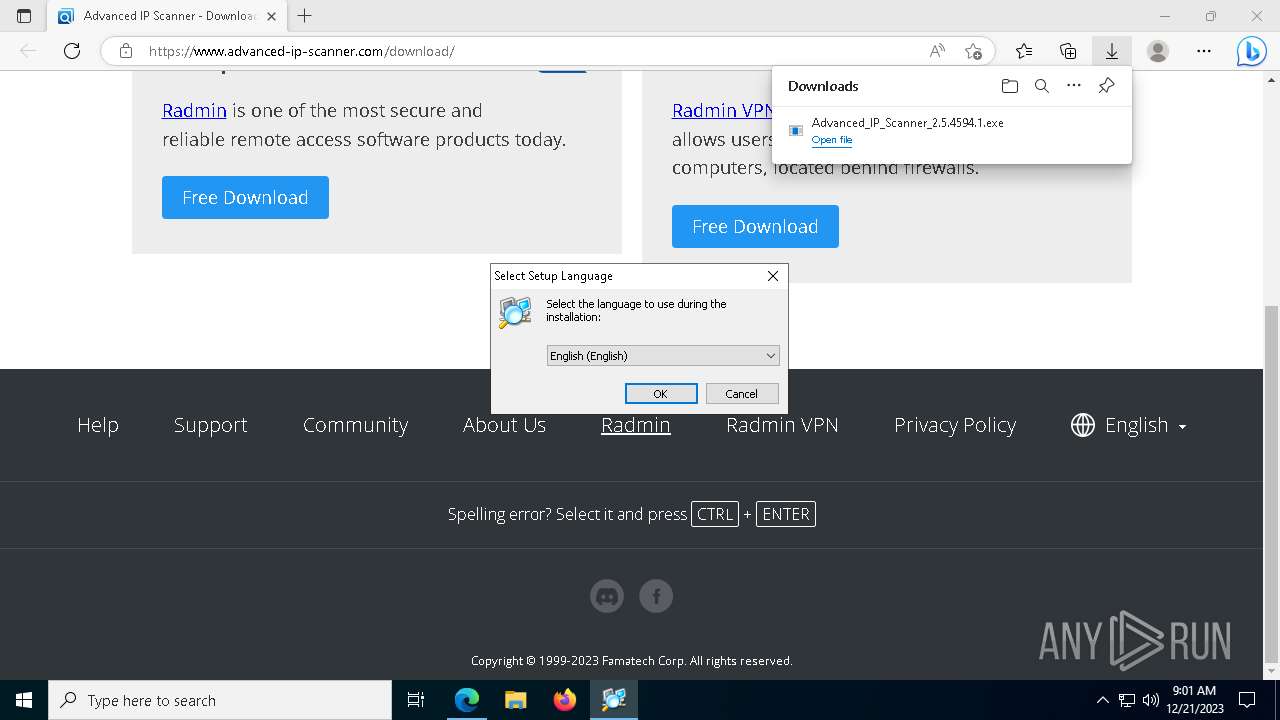Pin the Downloads panel

(1106, 86)
